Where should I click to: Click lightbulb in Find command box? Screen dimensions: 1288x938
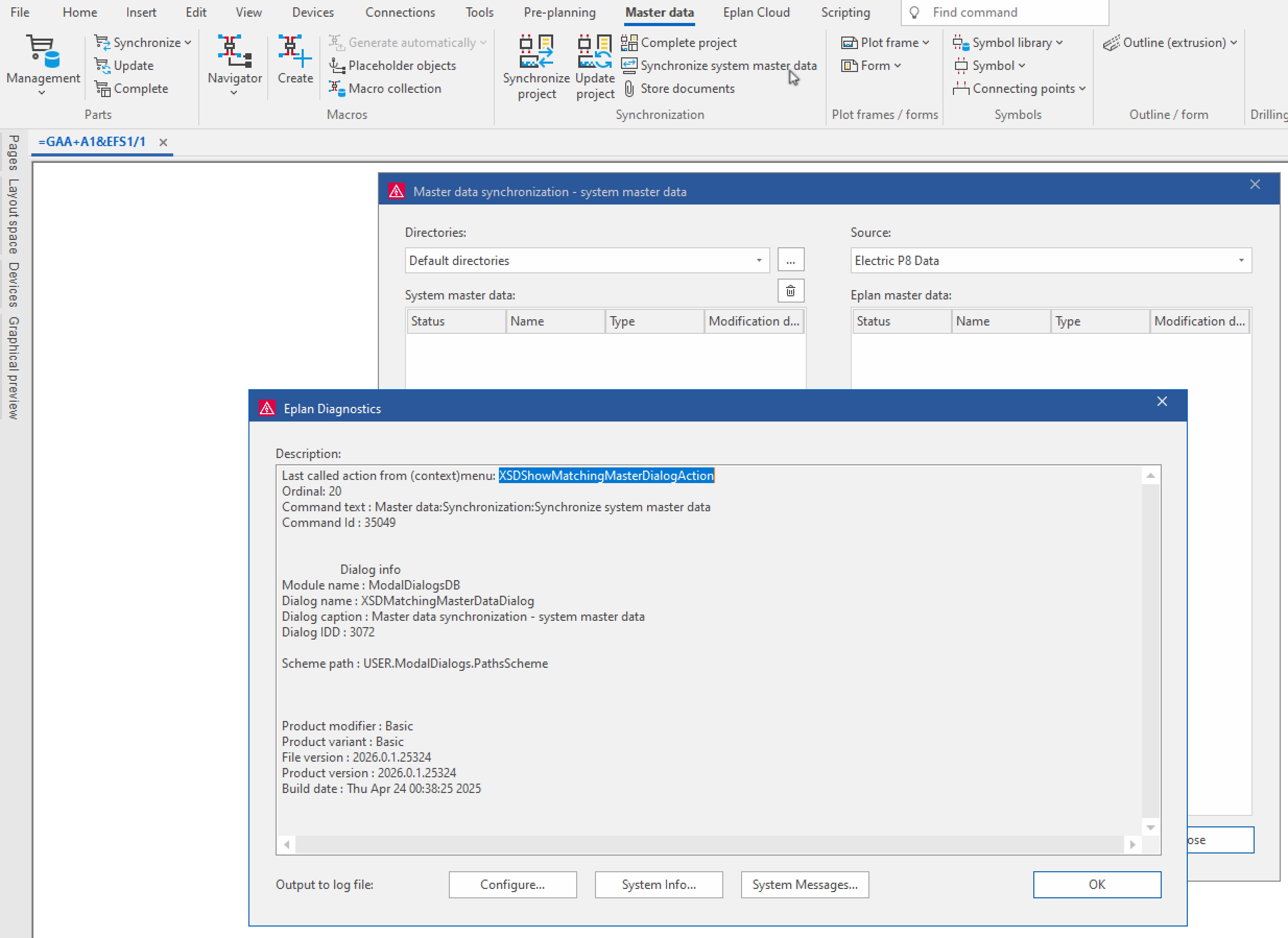tap(914, 13)
